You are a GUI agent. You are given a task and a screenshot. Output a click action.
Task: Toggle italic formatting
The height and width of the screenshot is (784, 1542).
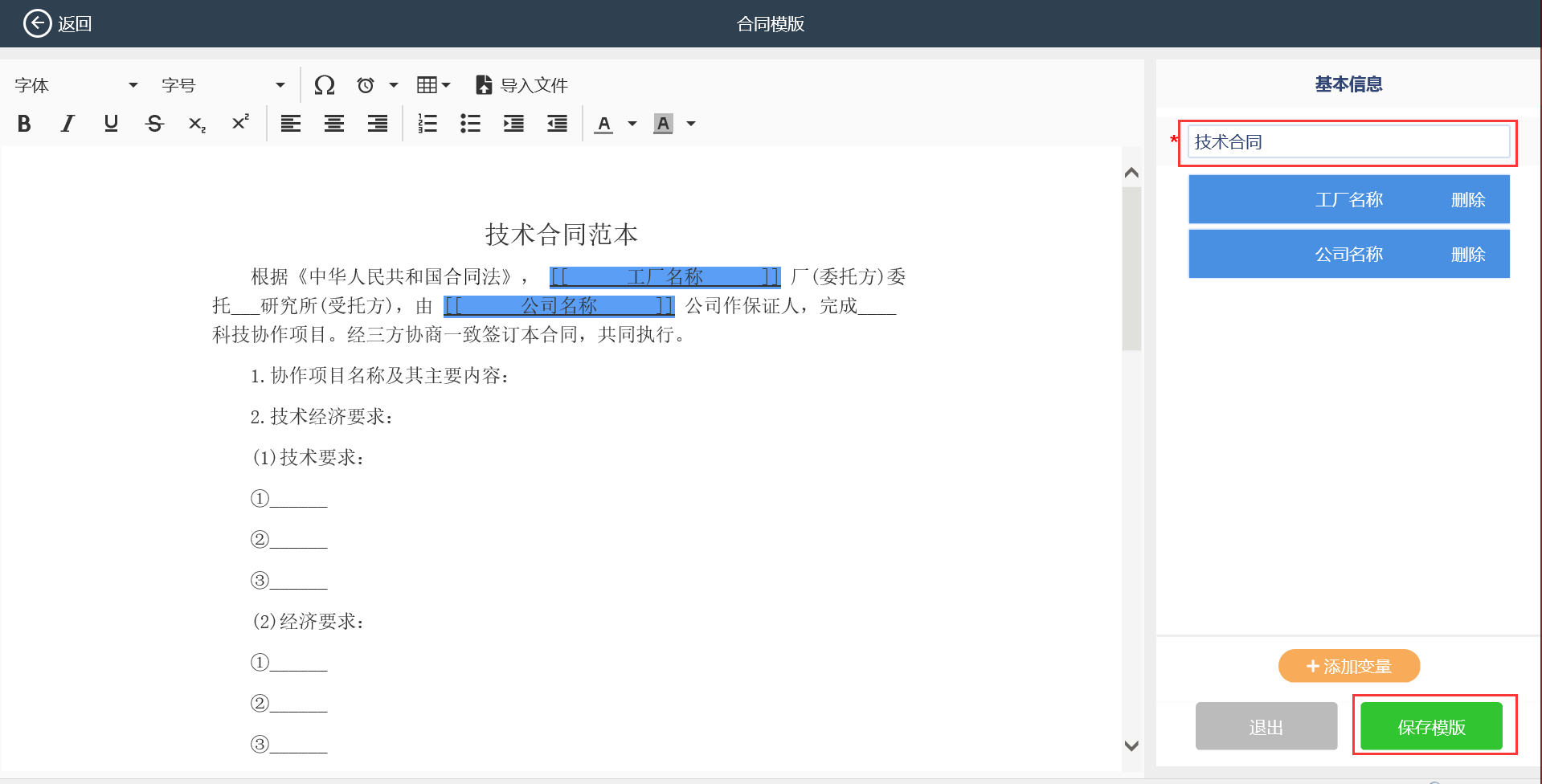click(x=67, y=124)
